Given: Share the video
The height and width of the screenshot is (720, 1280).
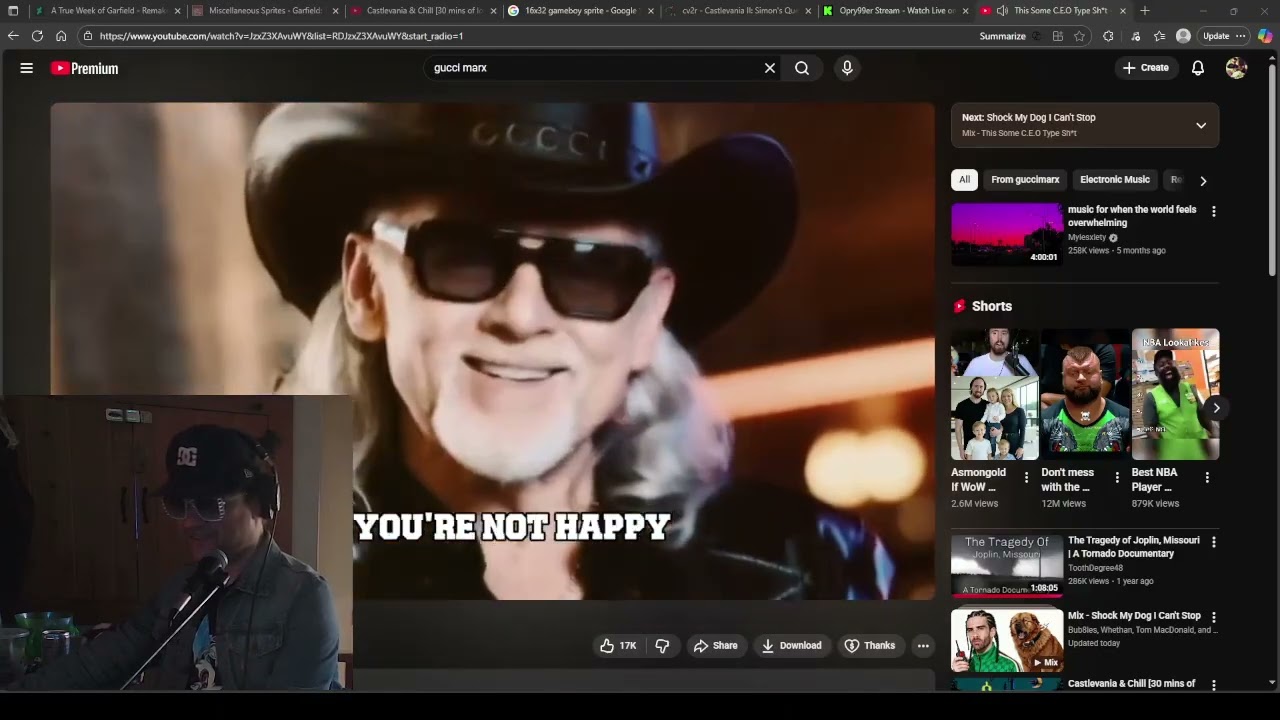Looking at the screenshot, I should pyautogui.click(x=716, y=646).
